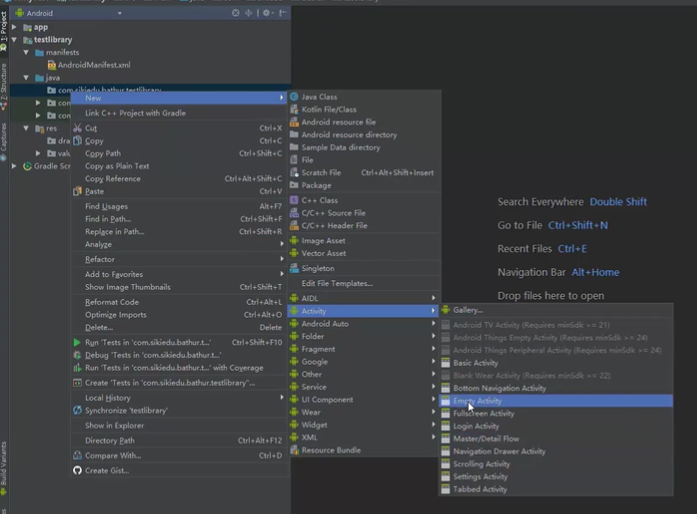Choose Fullscreen Activity template

point(556,414)
